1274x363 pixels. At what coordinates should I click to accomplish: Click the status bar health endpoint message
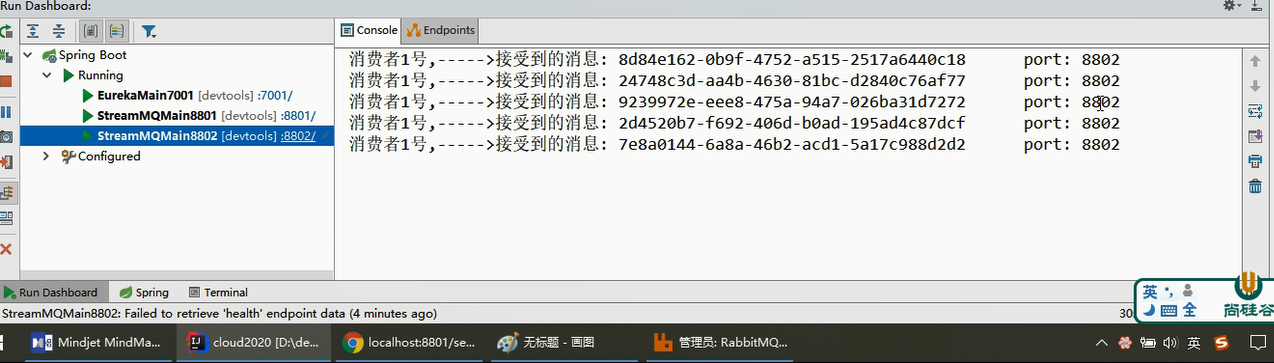coord(219,313)
